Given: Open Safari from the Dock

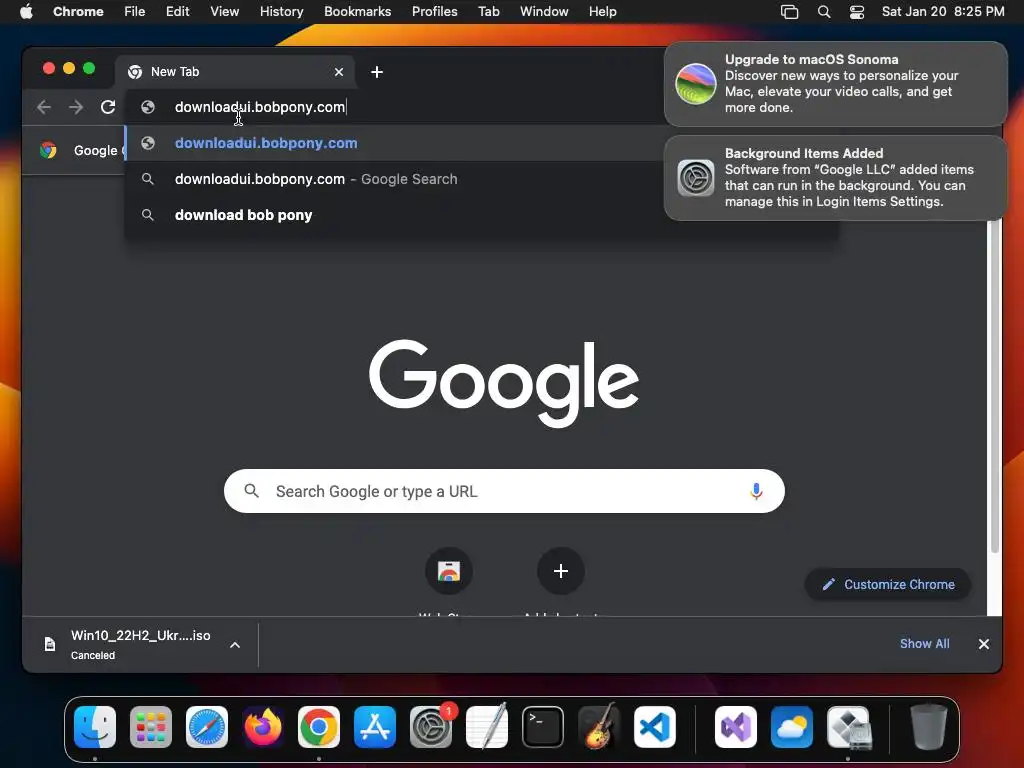Looking at the screenshot, I should point(207,727).
